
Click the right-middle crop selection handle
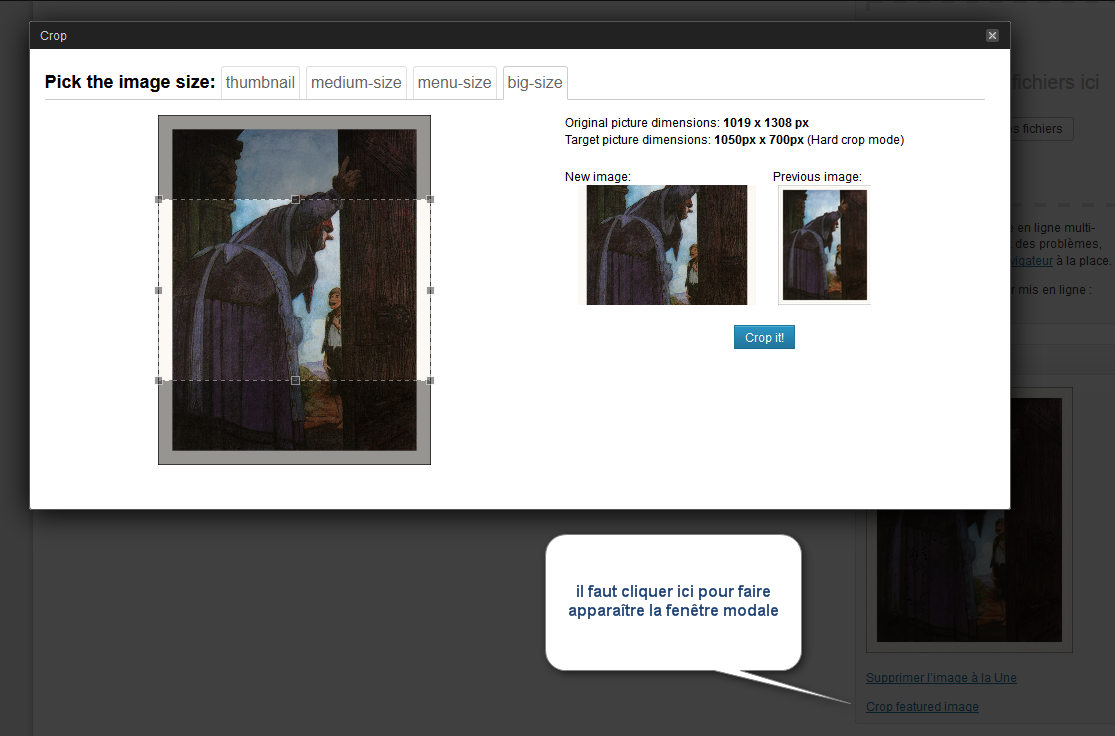[x=430, y=290]
